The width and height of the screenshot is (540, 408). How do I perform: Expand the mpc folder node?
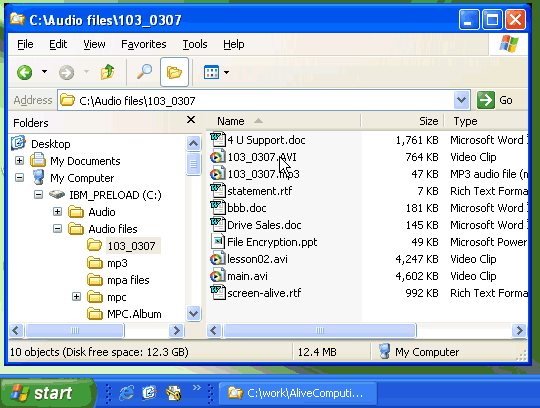coord(76,296)
